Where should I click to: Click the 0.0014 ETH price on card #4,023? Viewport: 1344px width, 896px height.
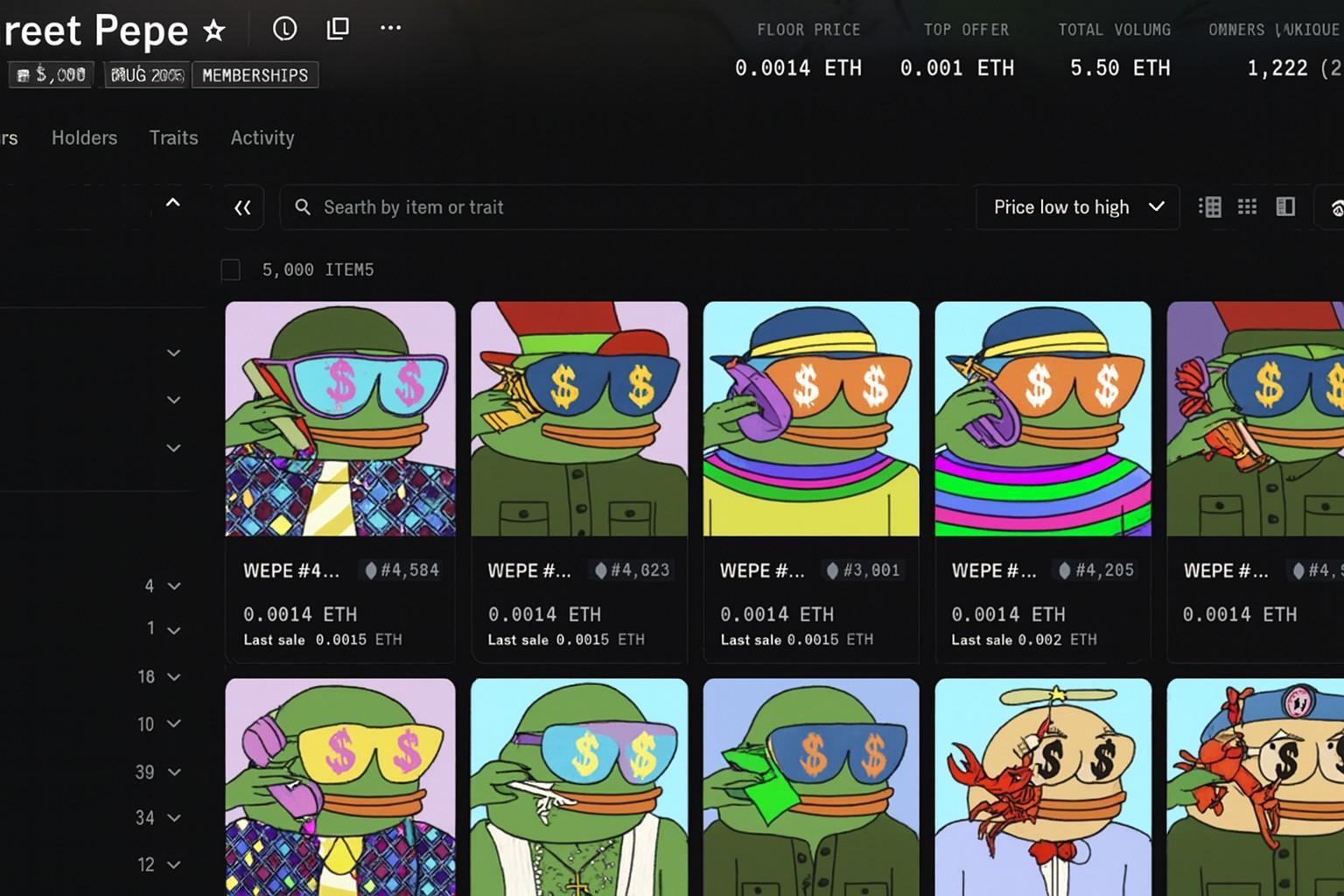(x=544, y=614)
